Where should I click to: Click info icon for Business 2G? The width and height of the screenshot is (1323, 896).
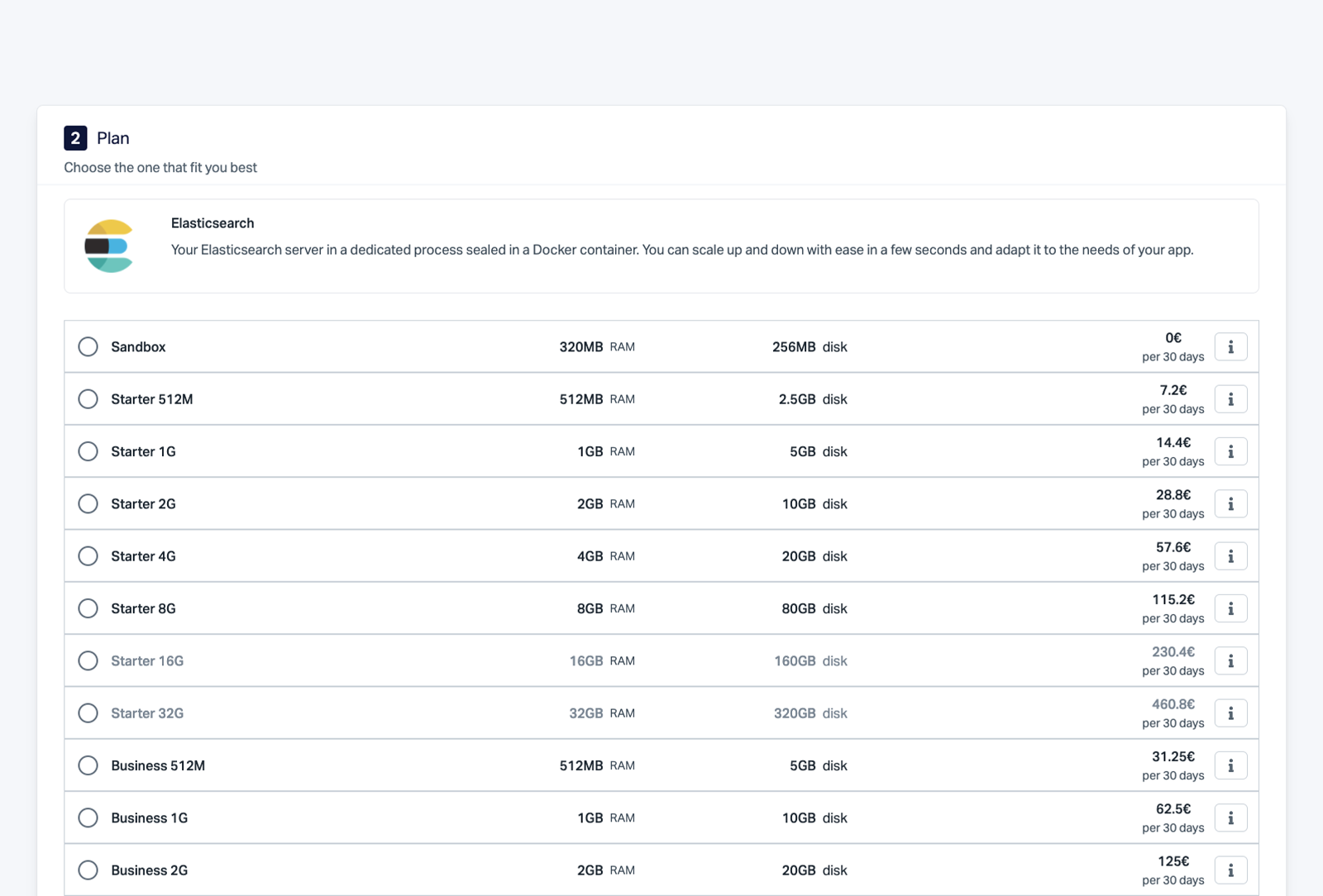tap(1230, 870)
